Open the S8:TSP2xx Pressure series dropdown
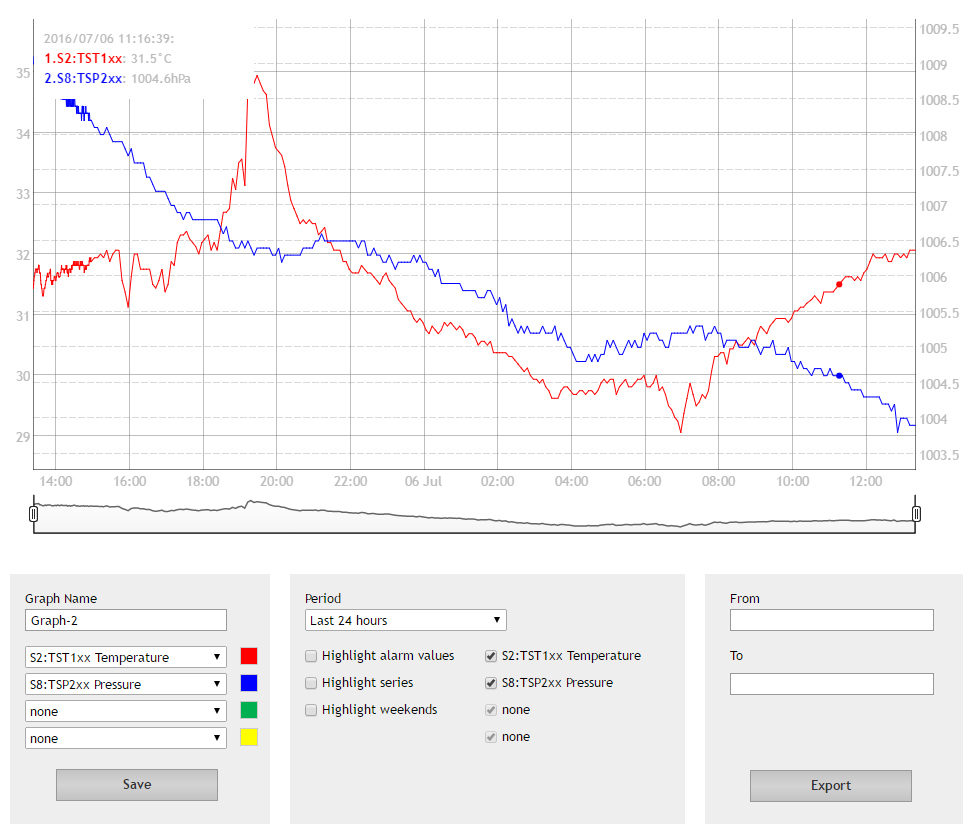 pyautogui.click(x=126, y=684)
